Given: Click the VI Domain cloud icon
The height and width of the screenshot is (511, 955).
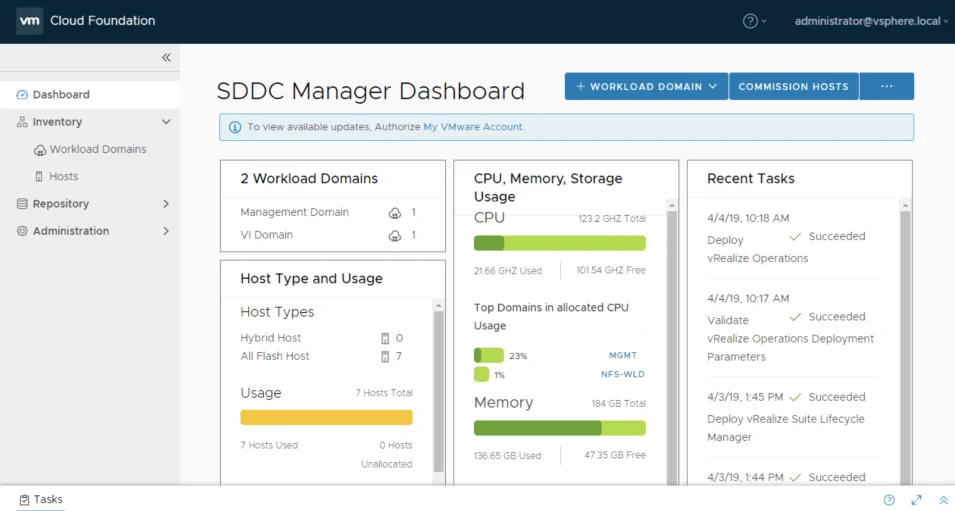Looking at the screenshot, I should point(395,236).
